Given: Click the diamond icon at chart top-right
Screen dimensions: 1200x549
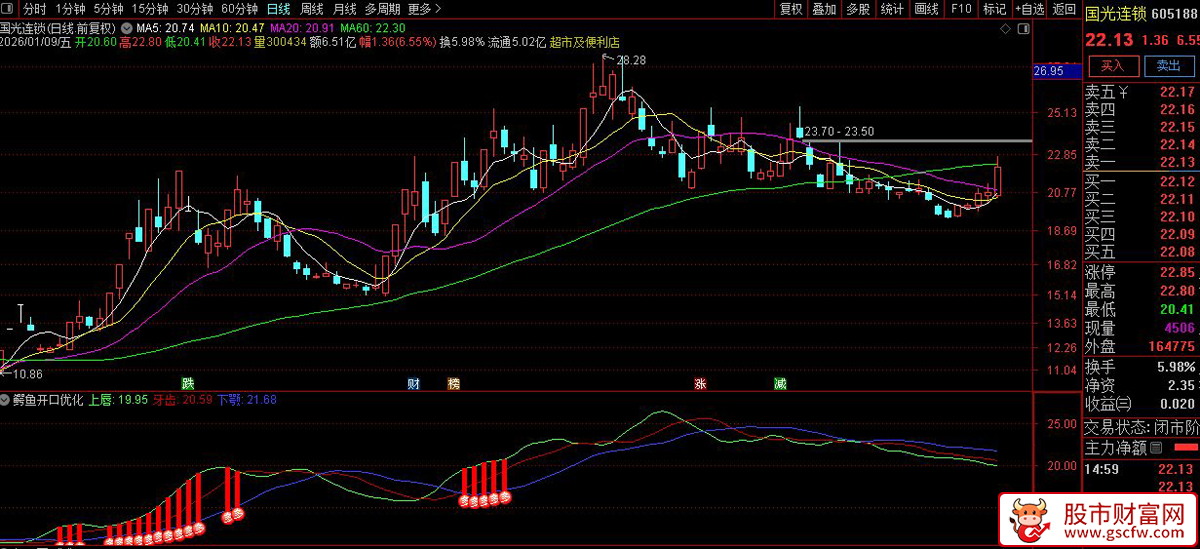Looking at the screenshot, I should point(1007,29).
